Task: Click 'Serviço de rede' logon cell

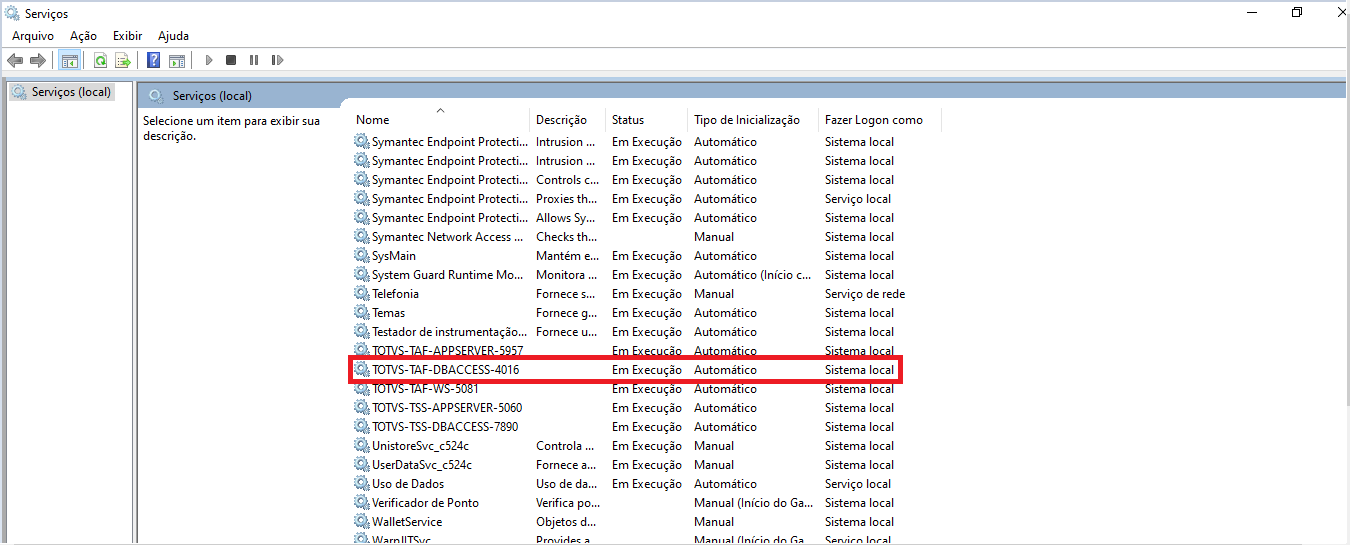Action: click(x=865, y=294)
